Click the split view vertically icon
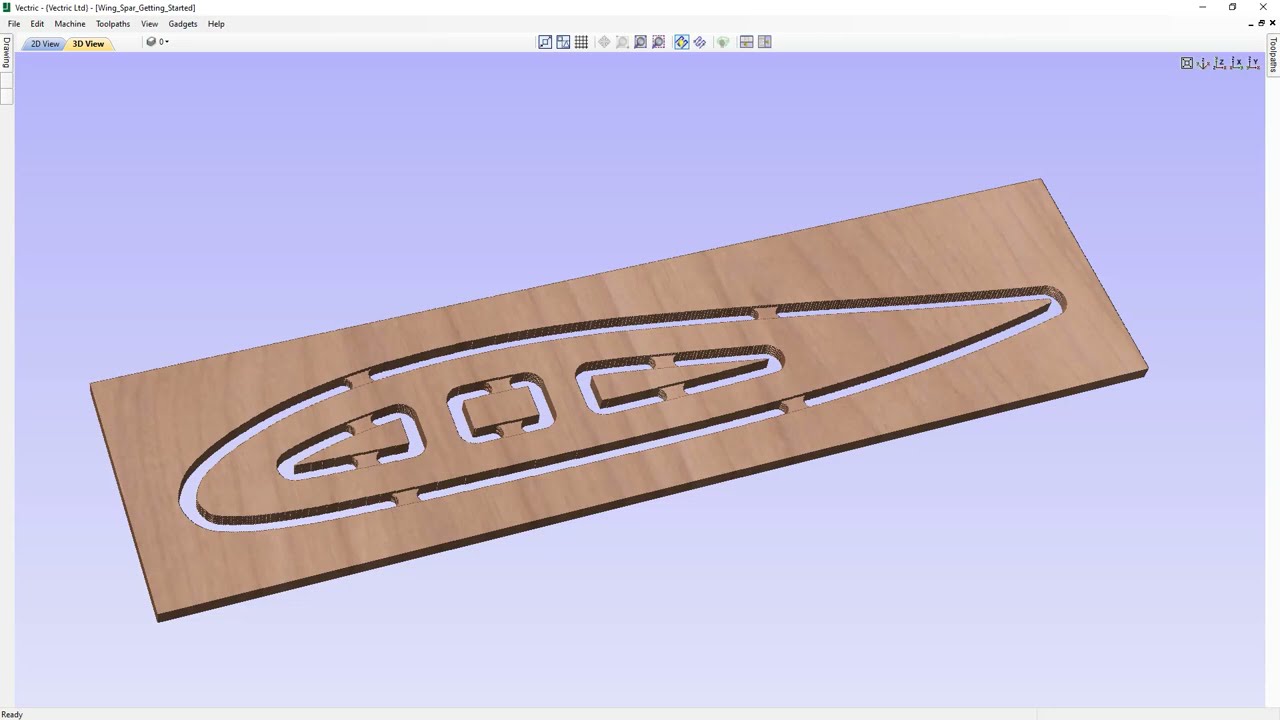Screen dimensions: 1280x720 (x=765, y=42)
